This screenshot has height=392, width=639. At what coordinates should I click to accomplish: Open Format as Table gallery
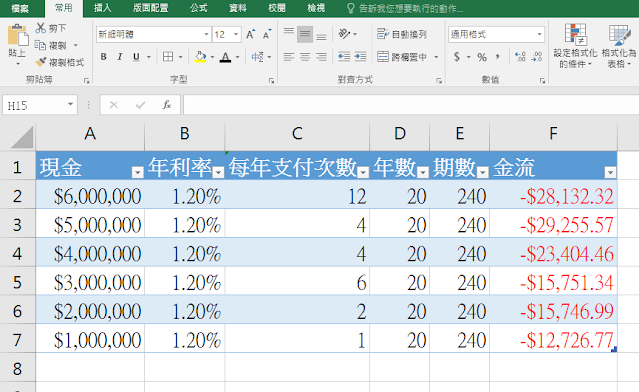click(619, 46)
